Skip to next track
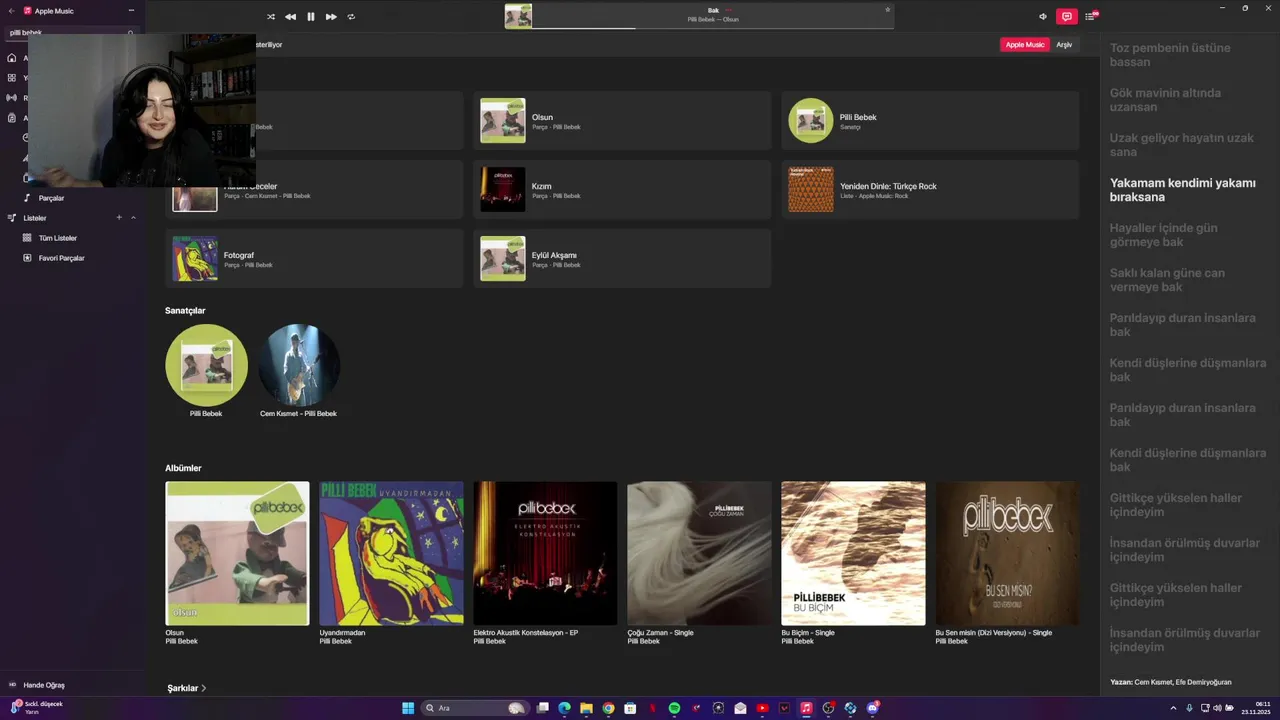Image resolution: width=1280 pixels, height=720 pixels. (331, 17)
